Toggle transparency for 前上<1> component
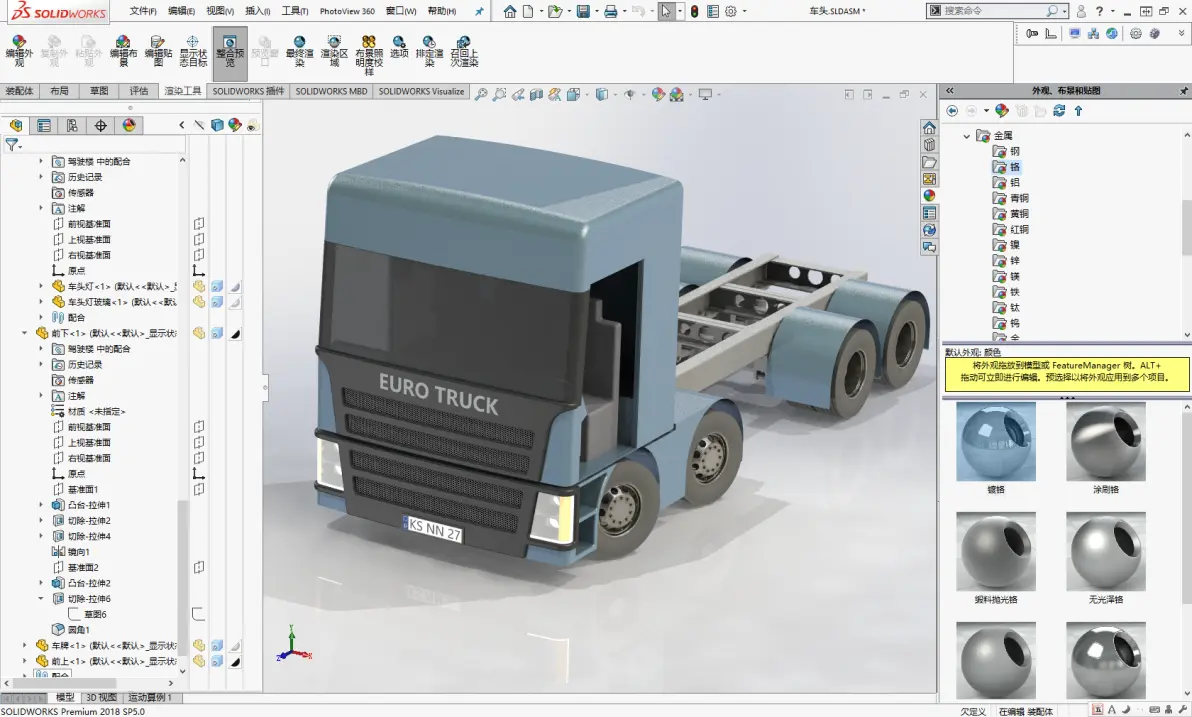The height and width of the screenshot is (717, 1192). click(x=236, y=661)
